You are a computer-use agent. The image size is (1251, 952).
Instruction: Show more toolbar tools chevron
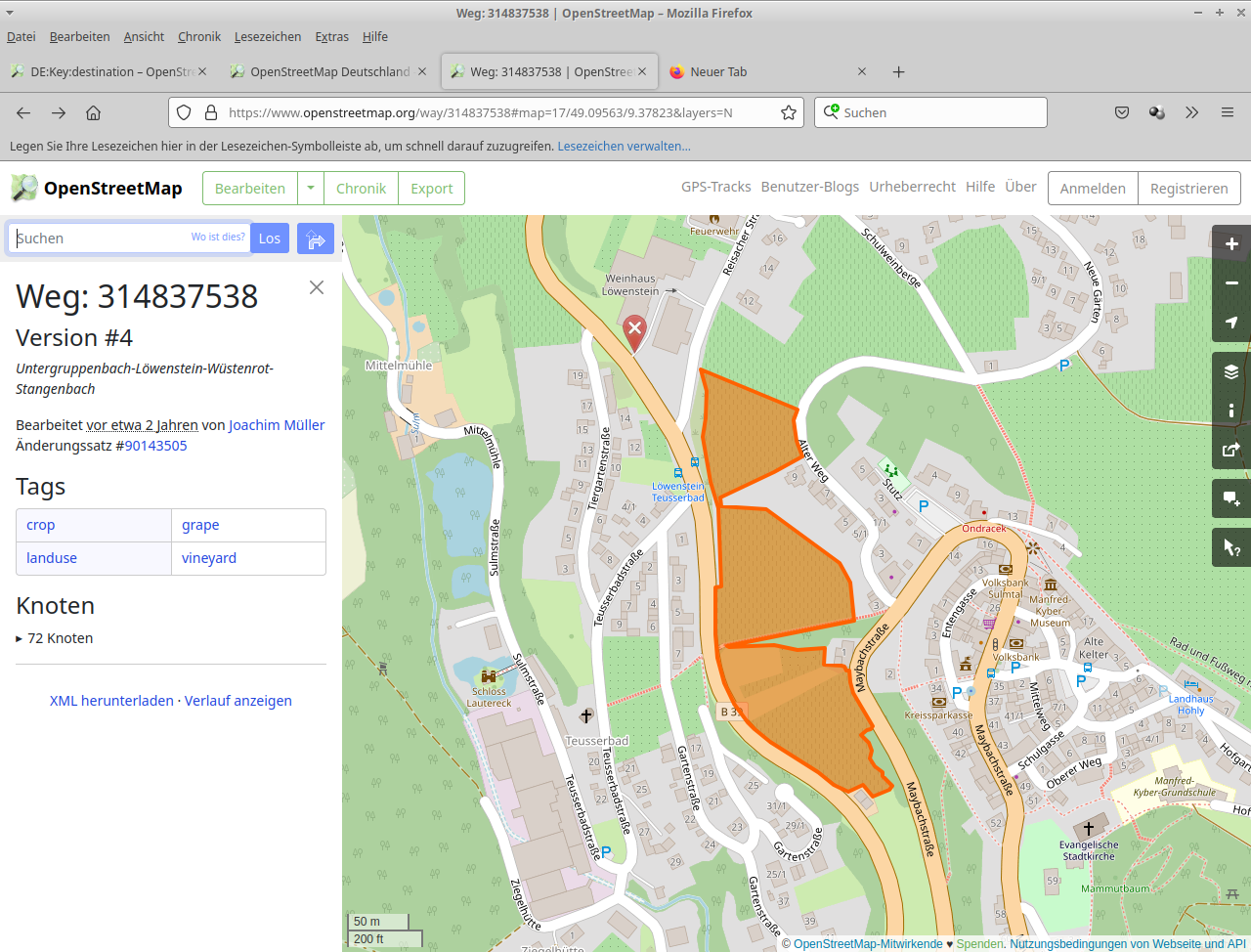click(x=1191, y=112)
